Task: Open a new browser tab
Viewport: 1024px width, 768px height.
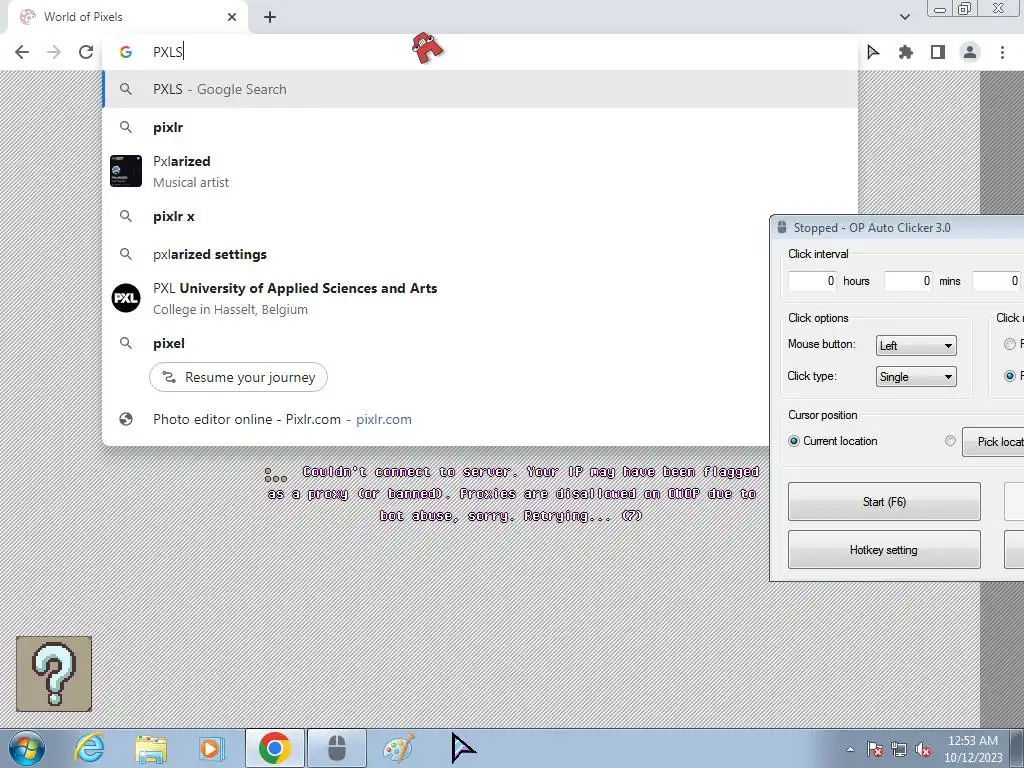Action: [x=270, y=17]
